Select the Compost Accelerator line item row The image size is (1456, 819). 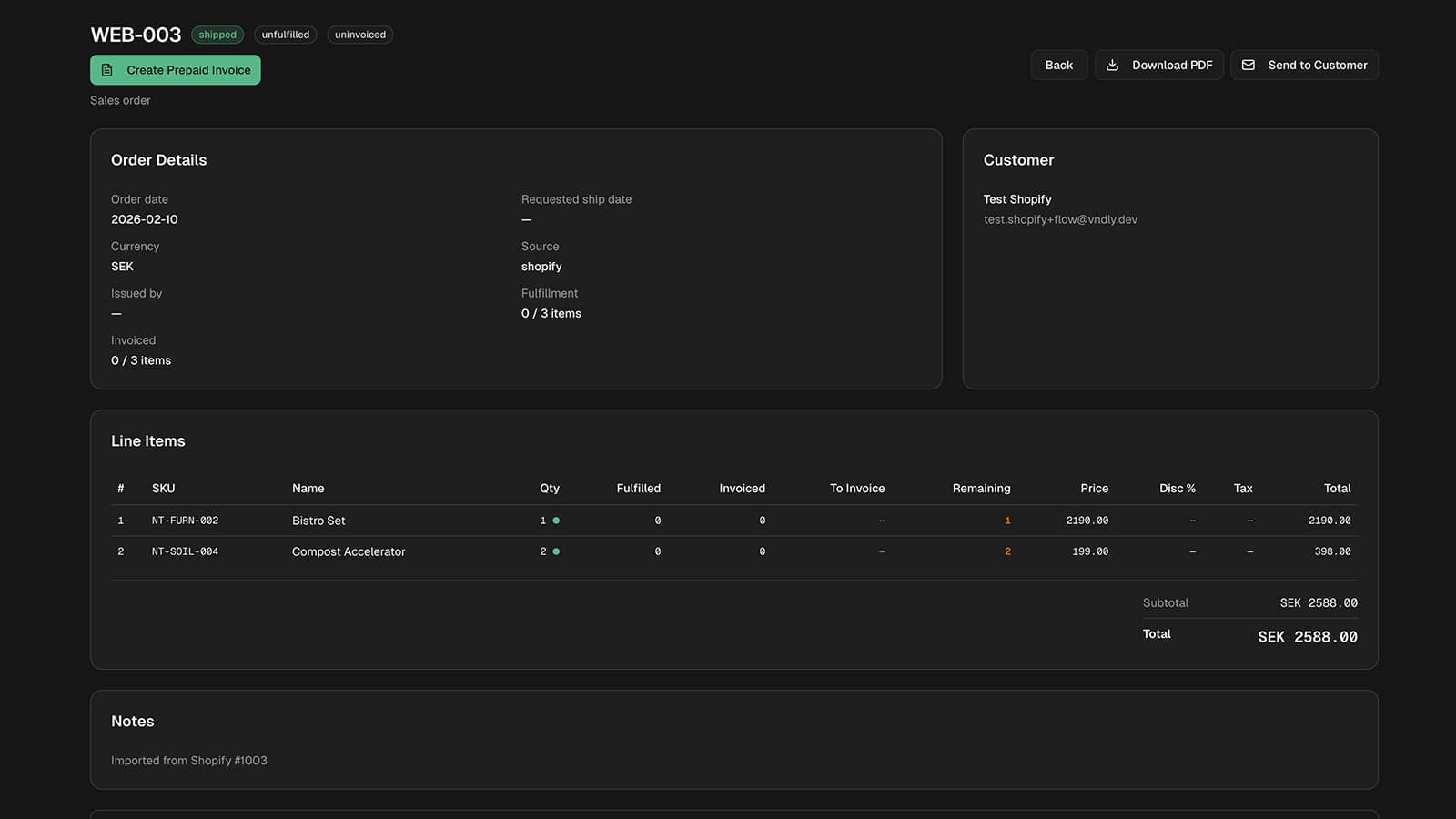point(734,551)
